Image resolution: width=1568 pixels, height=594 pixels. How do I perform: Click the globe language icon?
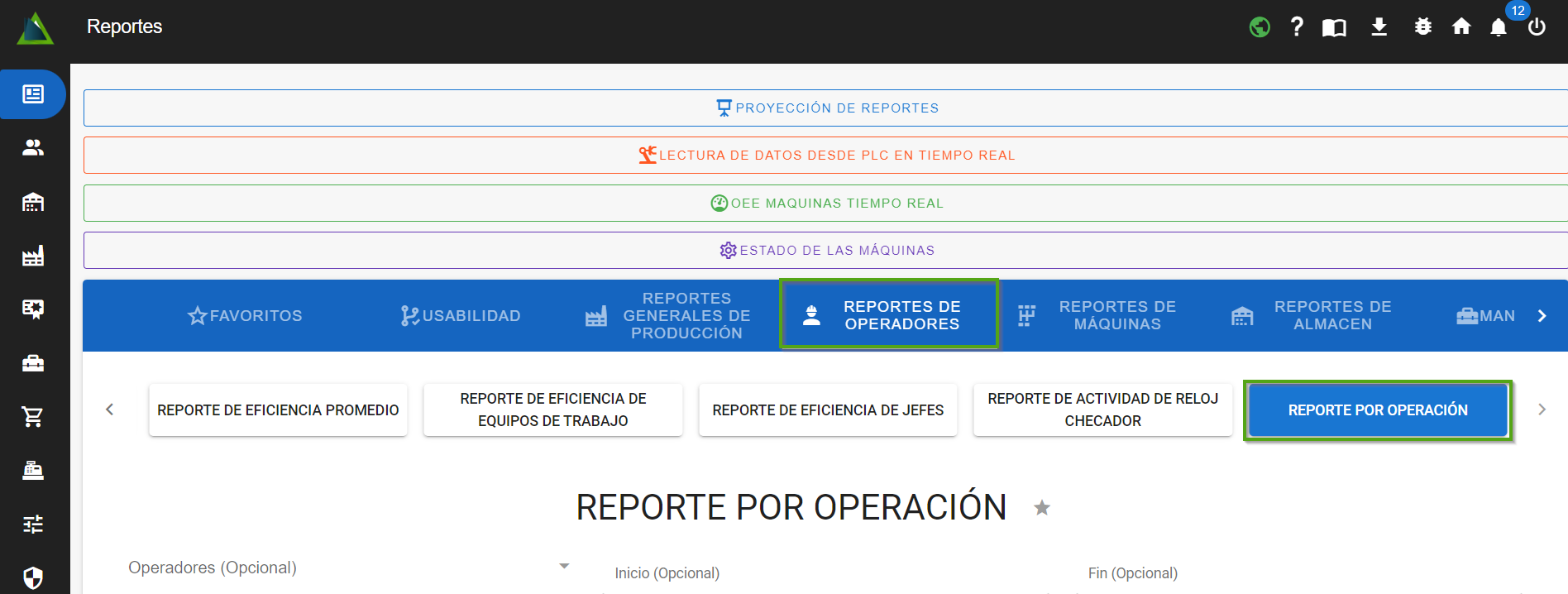(x=1259, y=27)
